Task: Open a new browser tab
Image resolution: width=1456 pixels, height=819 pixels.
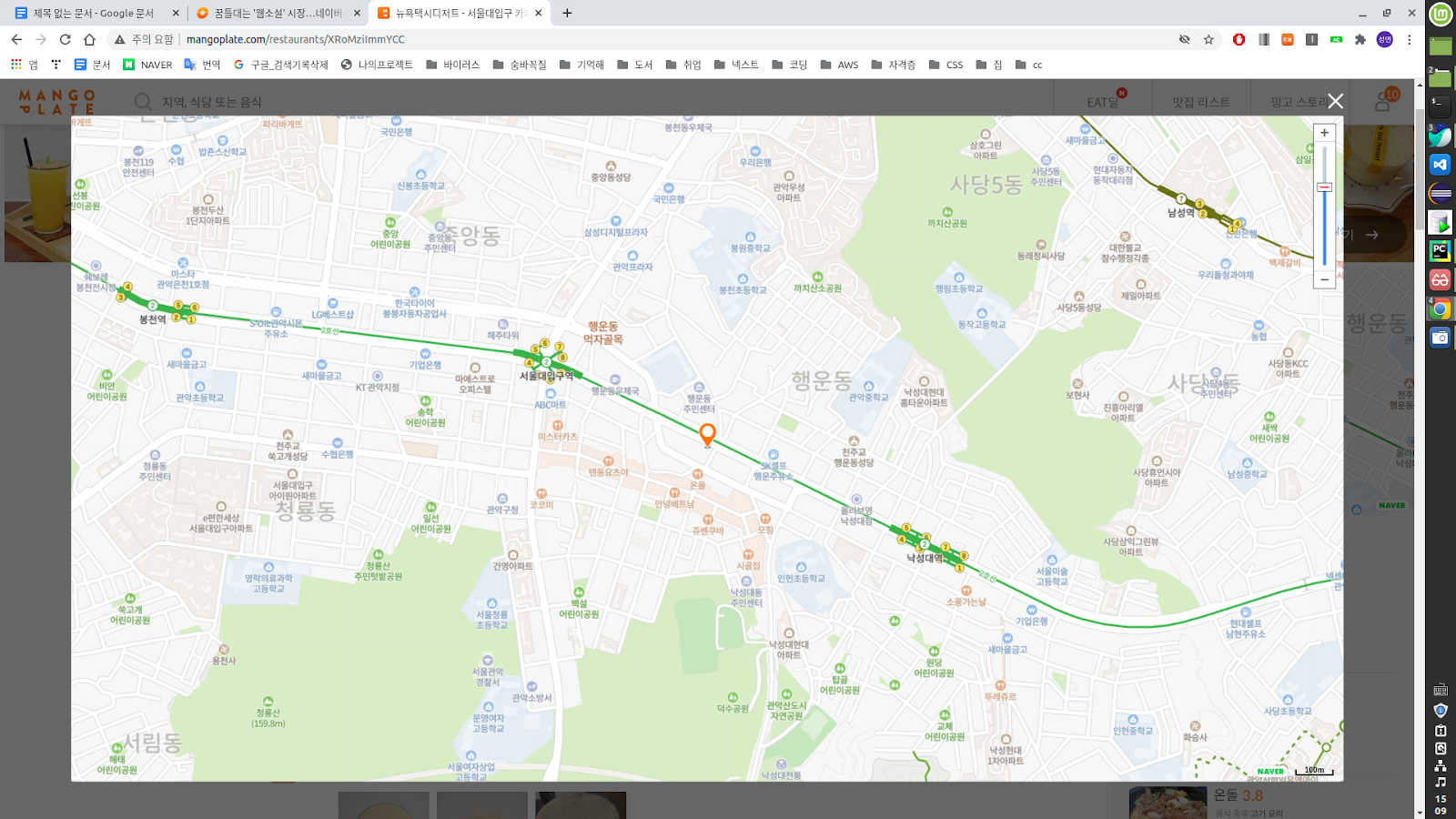Action: (567, 13)
